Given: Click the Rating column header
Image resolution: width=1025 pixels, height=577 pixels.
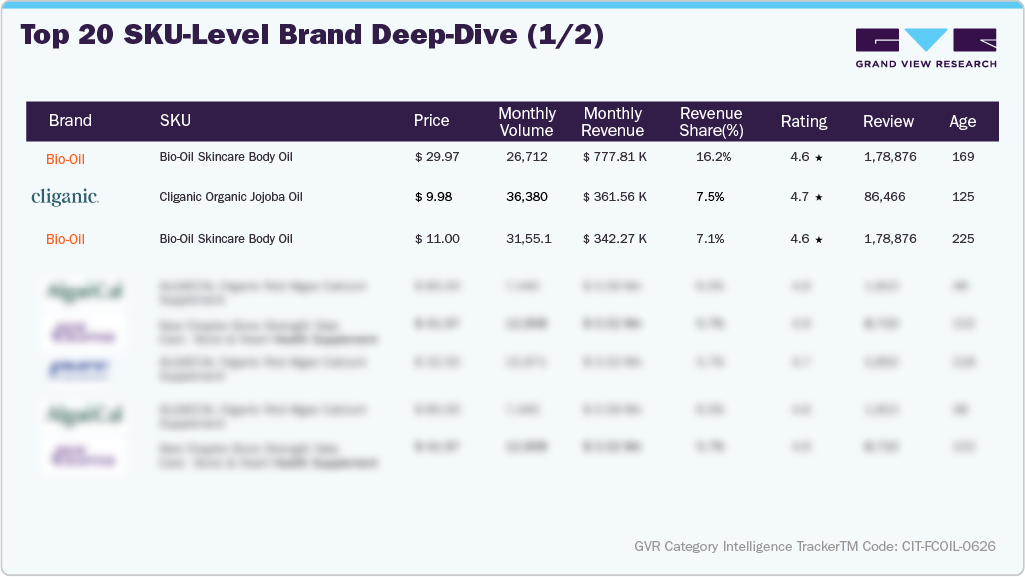Looking at the screenshot, I should (804, 122).
